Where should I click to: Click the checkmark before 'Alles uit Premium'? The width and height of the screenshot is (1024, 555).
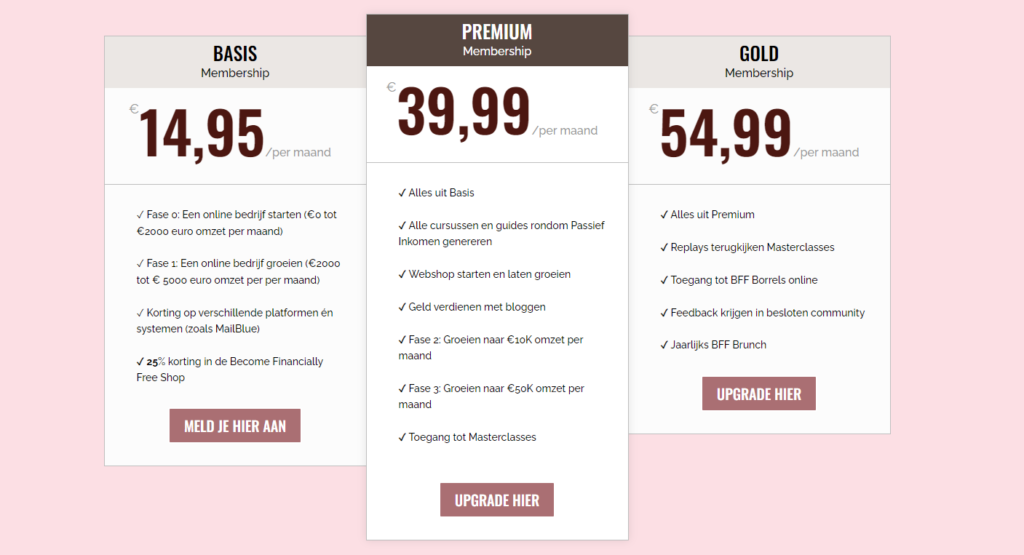click(x=664, y=214)
